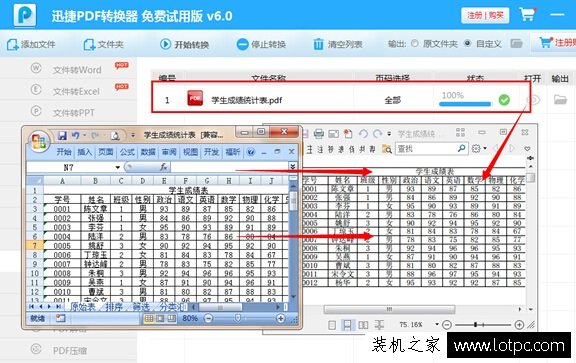Open the 审阅 ribbon tab in Excel

coord(169,152)
